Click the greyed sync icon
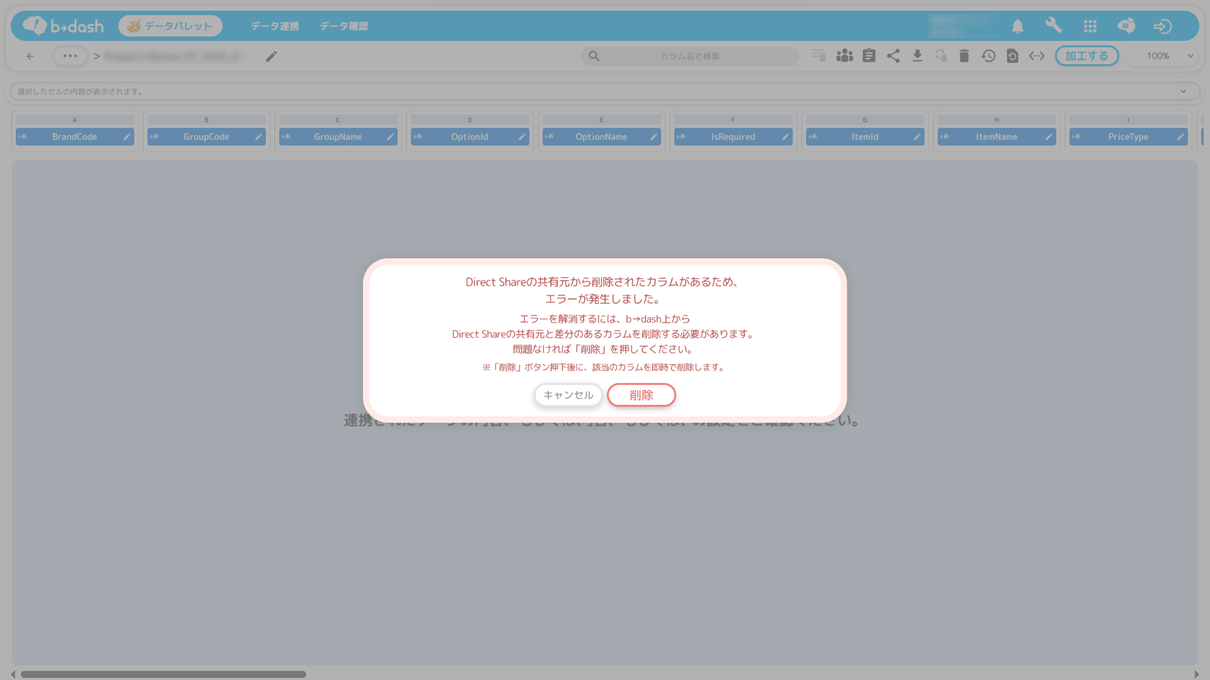1210x680 pixels. pos(941,56)
